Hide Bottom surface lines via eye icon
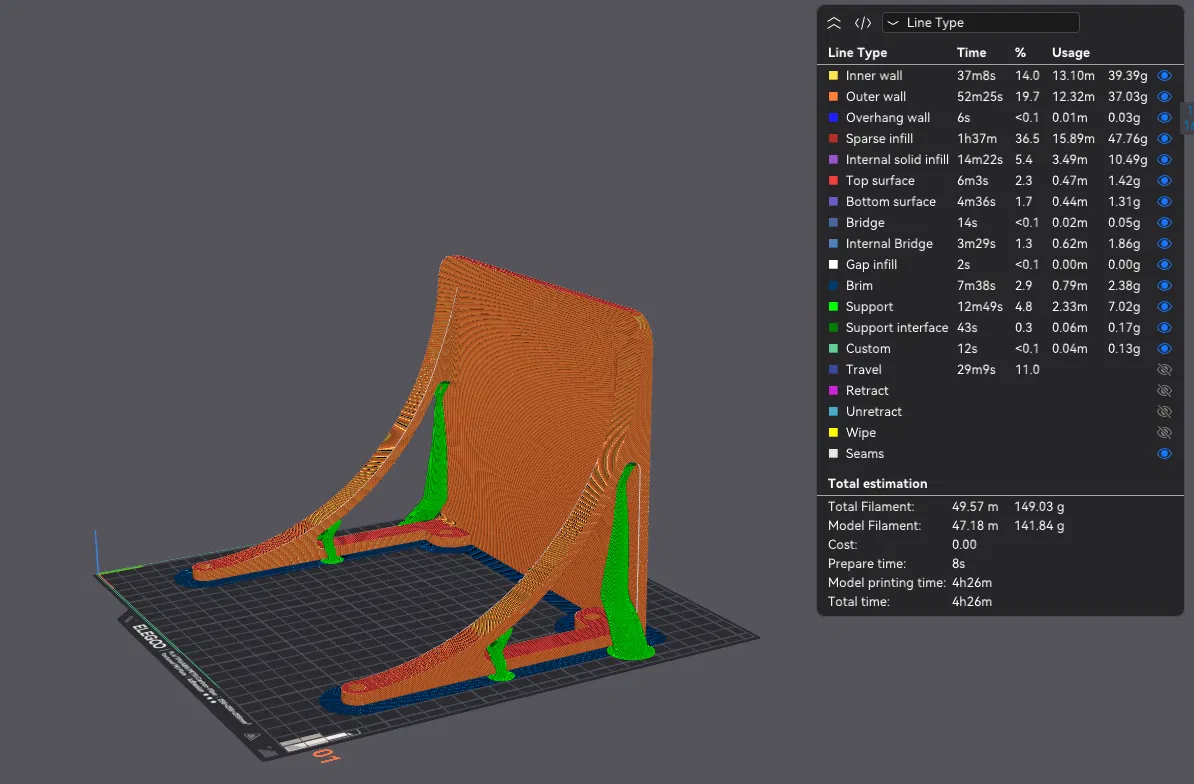Screen dimensions: 1194x784 1164,202
